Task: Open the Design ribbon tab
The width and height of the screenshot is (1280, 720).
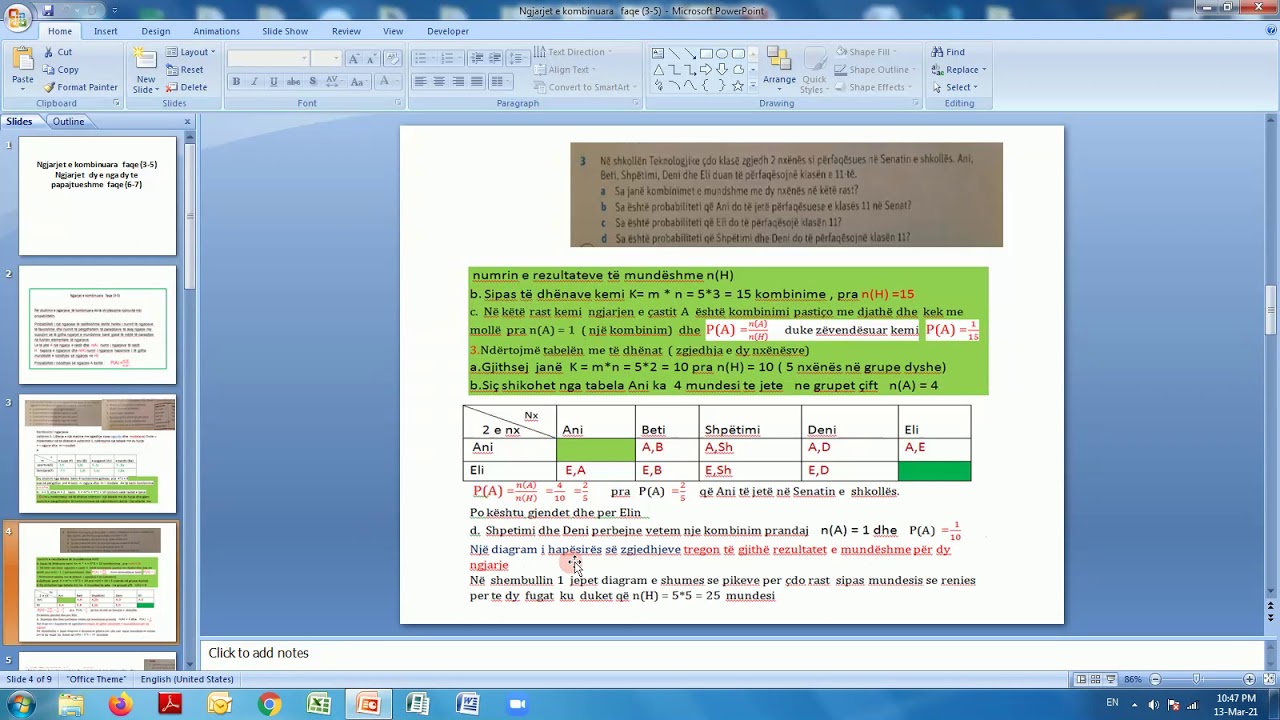Action: pos(156,31)
